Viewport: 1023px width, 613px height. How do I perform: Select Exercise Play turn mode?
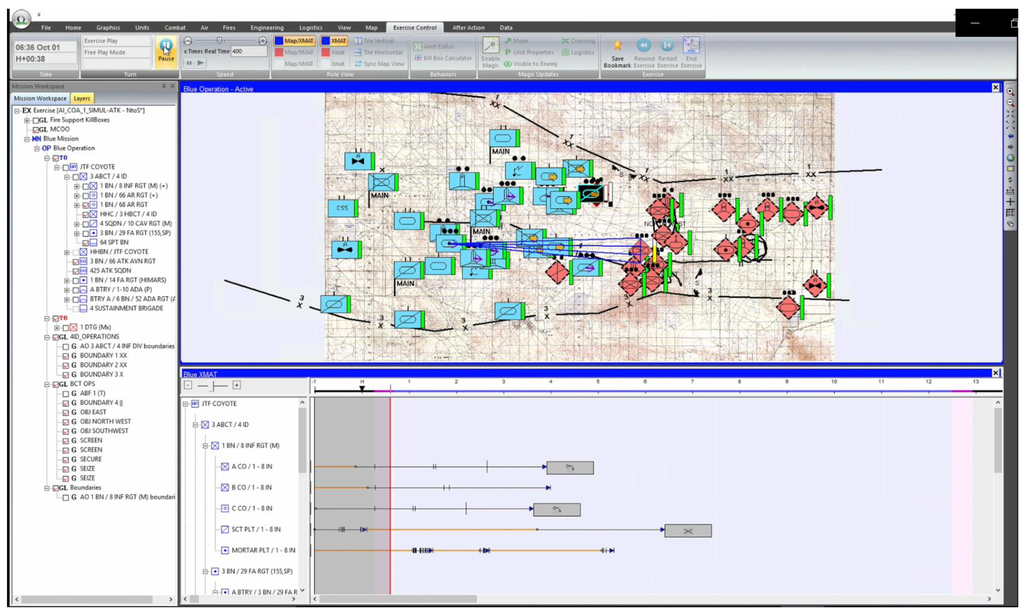click(x=116, y=40)
